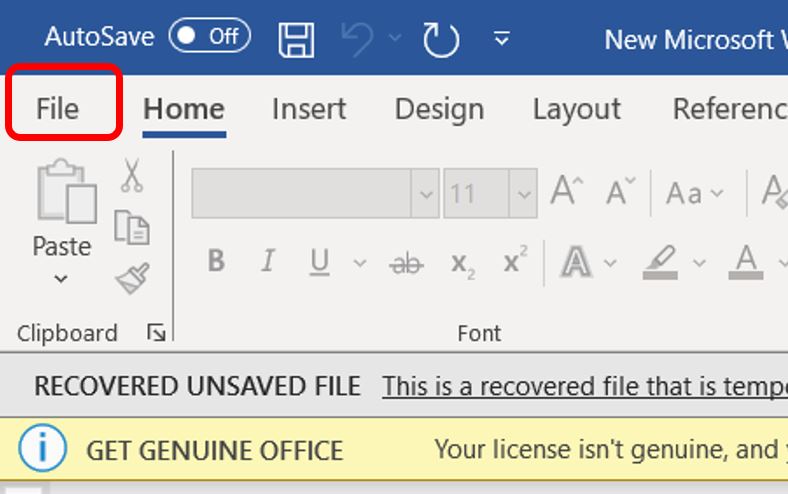This screenshot has height=494, width=788.
Task: Apply Superscript formatting
Action: 516,261
